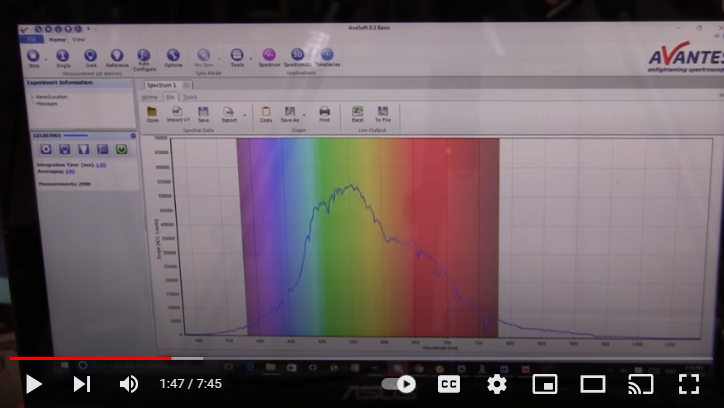This screenshot has width=724, height=408.
Task: Mute the video volume
Action: (129, 384)
